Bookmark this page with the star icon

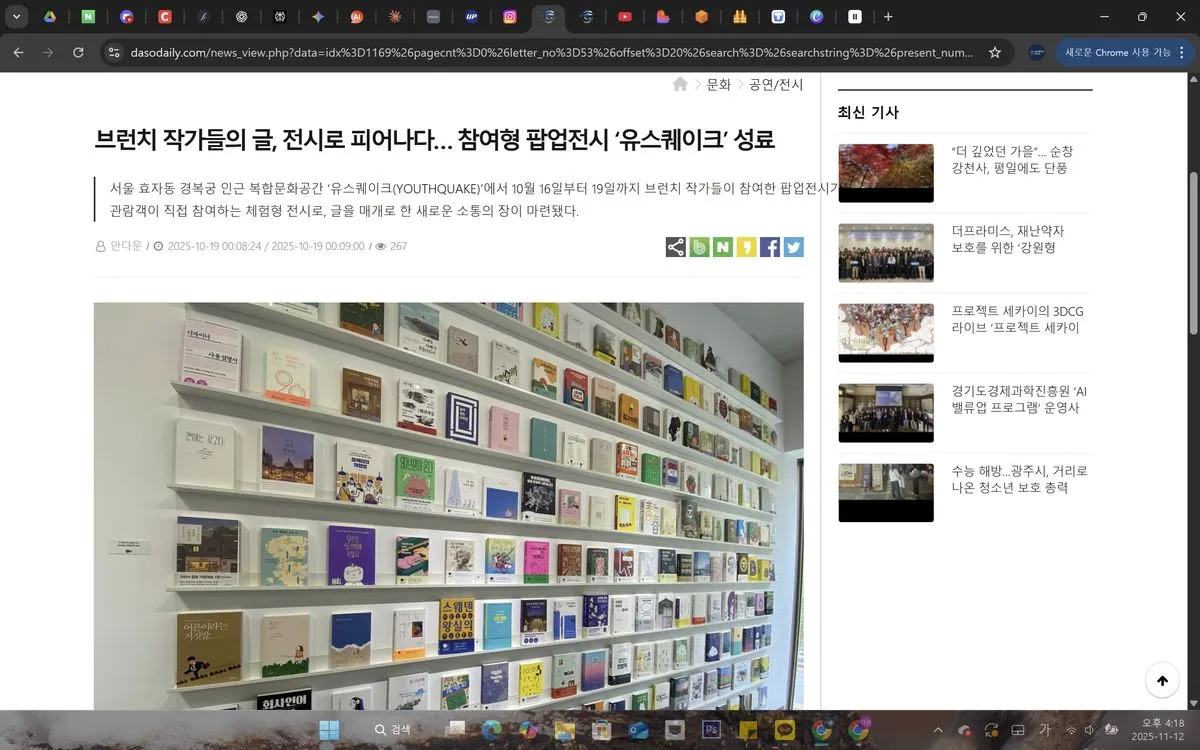pos(994,52)
